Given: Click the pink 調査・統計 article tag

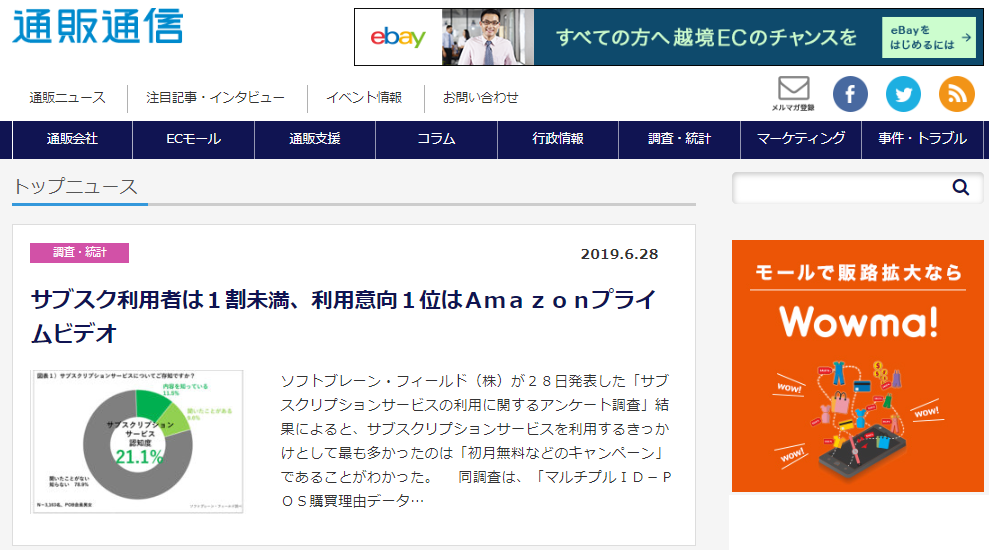Looking at the screenshot, I should [79, 253].
